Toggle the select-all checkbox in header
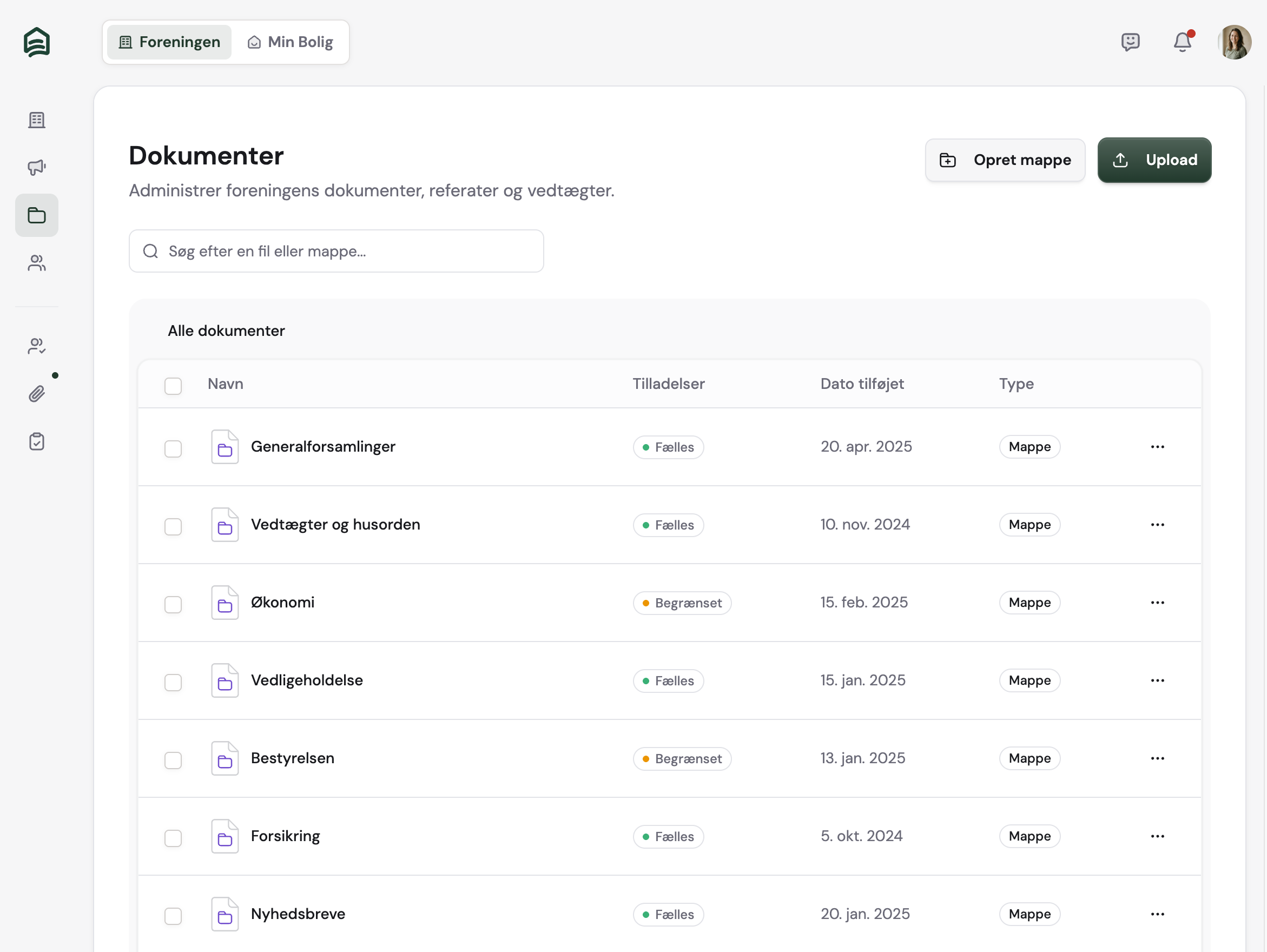 point(173,386)
